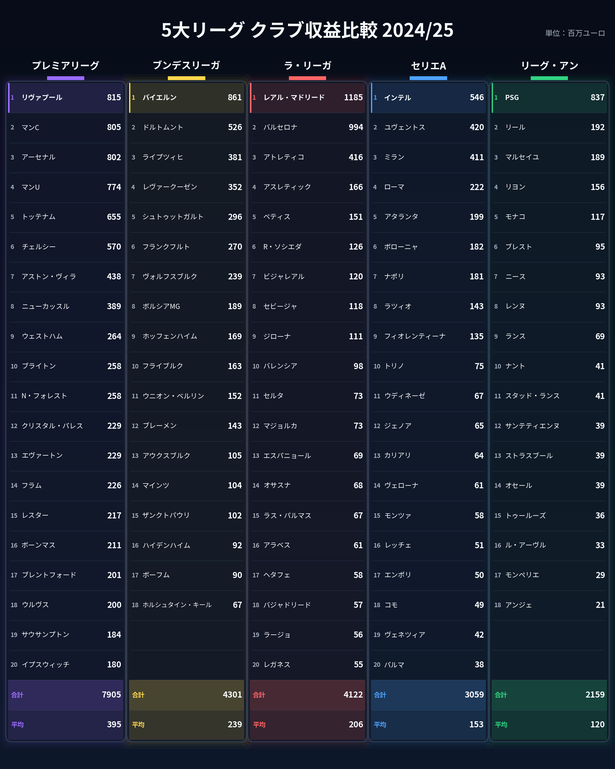The image size is (615, 769).
Task: Click the Bundesliga 合計 value 4301
Action: tap(232, 694)
